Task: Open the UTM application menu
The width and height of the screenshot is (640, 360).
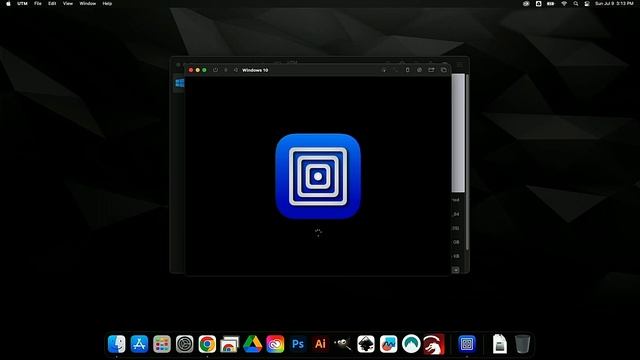Action: pos(22,4)
